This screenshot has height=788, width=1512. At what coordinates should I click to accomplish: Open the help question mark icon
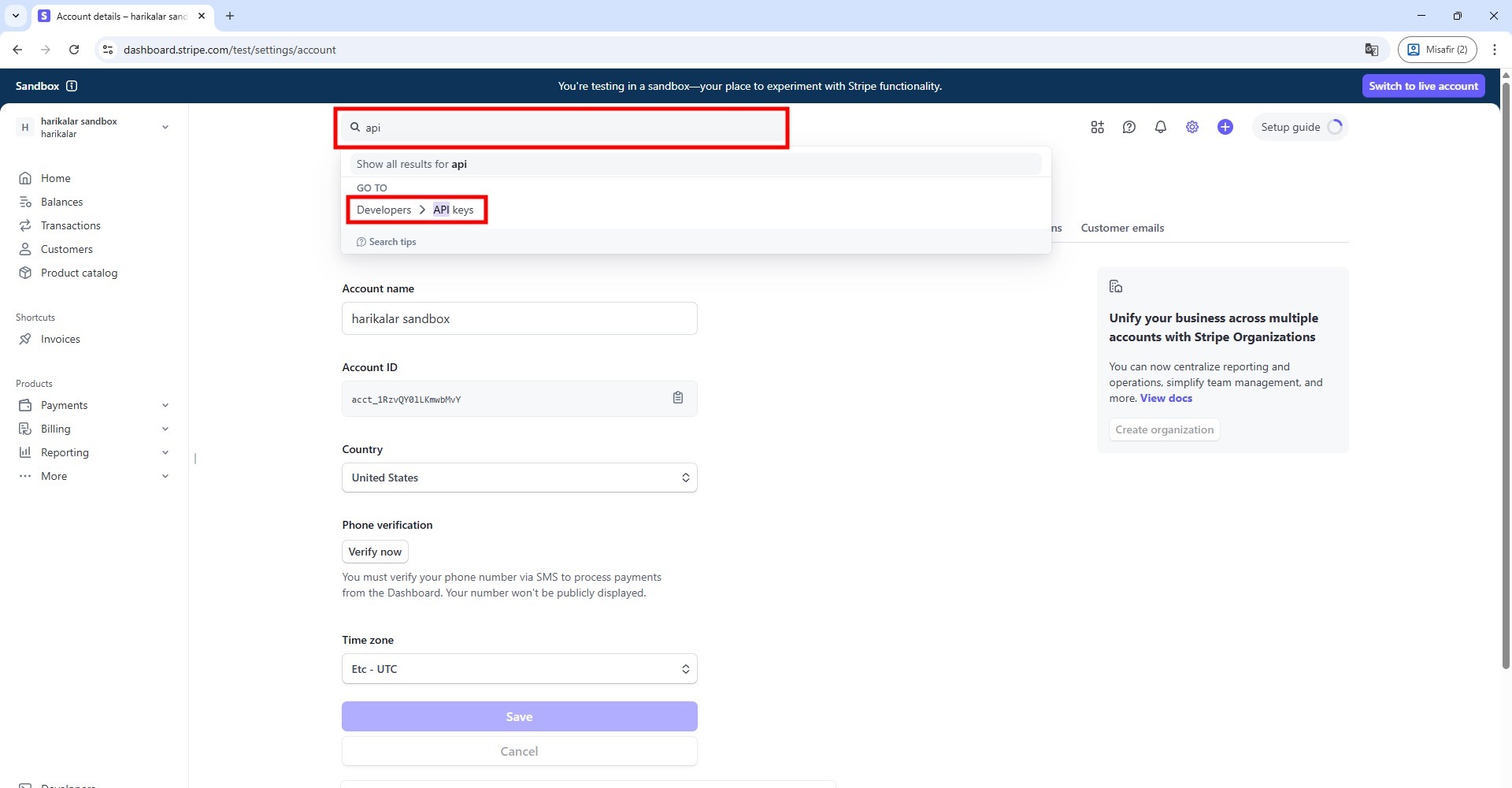[x=1128, y=127]
